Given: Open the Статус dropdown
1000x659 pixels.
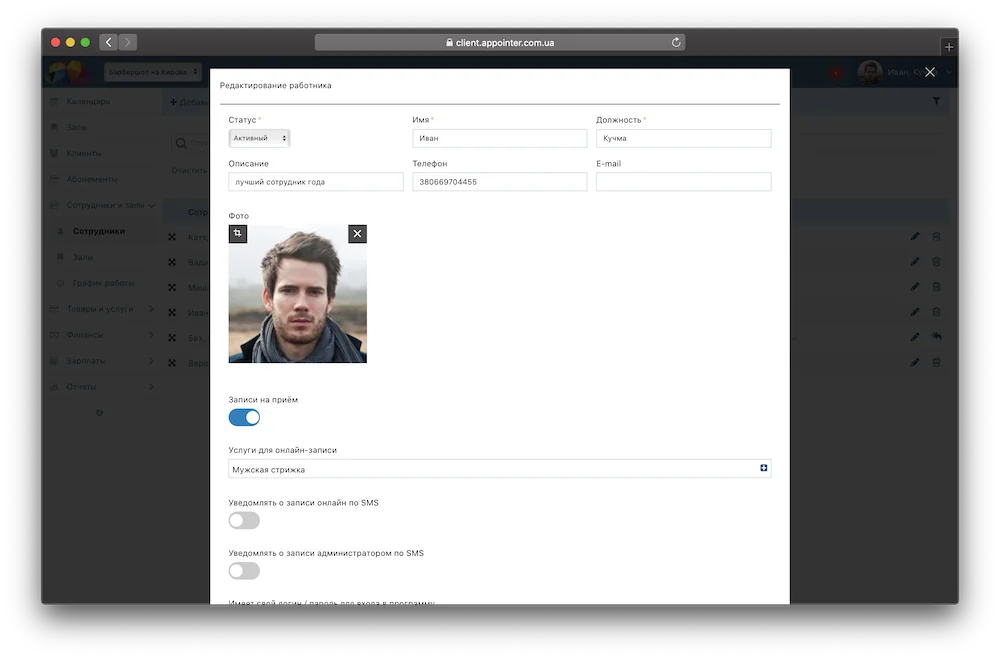Looking at the screenshot, I should [259, 138].
